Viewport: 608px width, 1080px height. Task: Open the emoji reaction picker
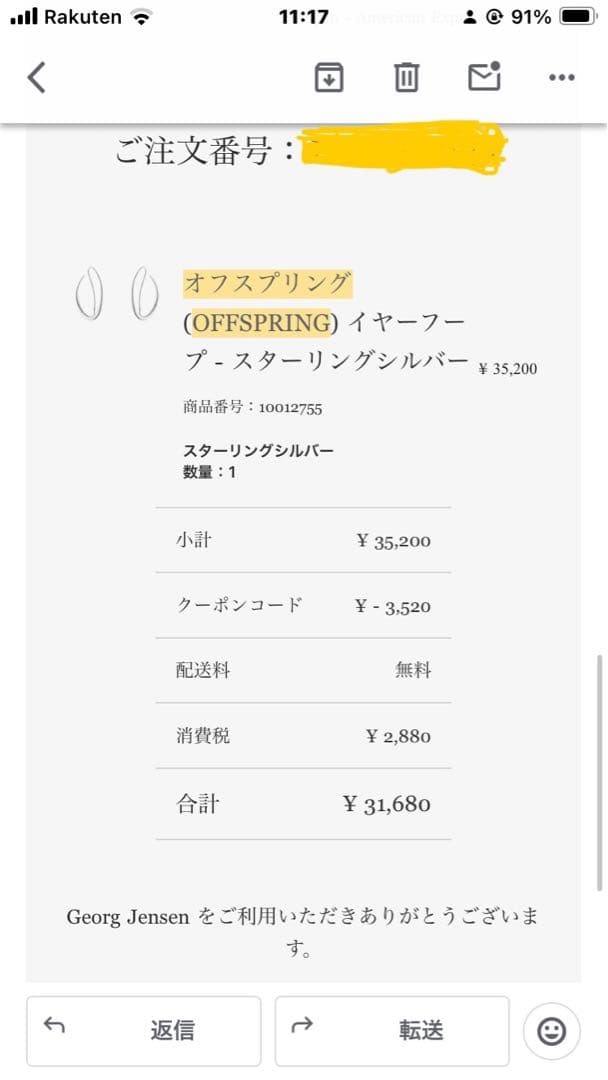[551, 1031]
